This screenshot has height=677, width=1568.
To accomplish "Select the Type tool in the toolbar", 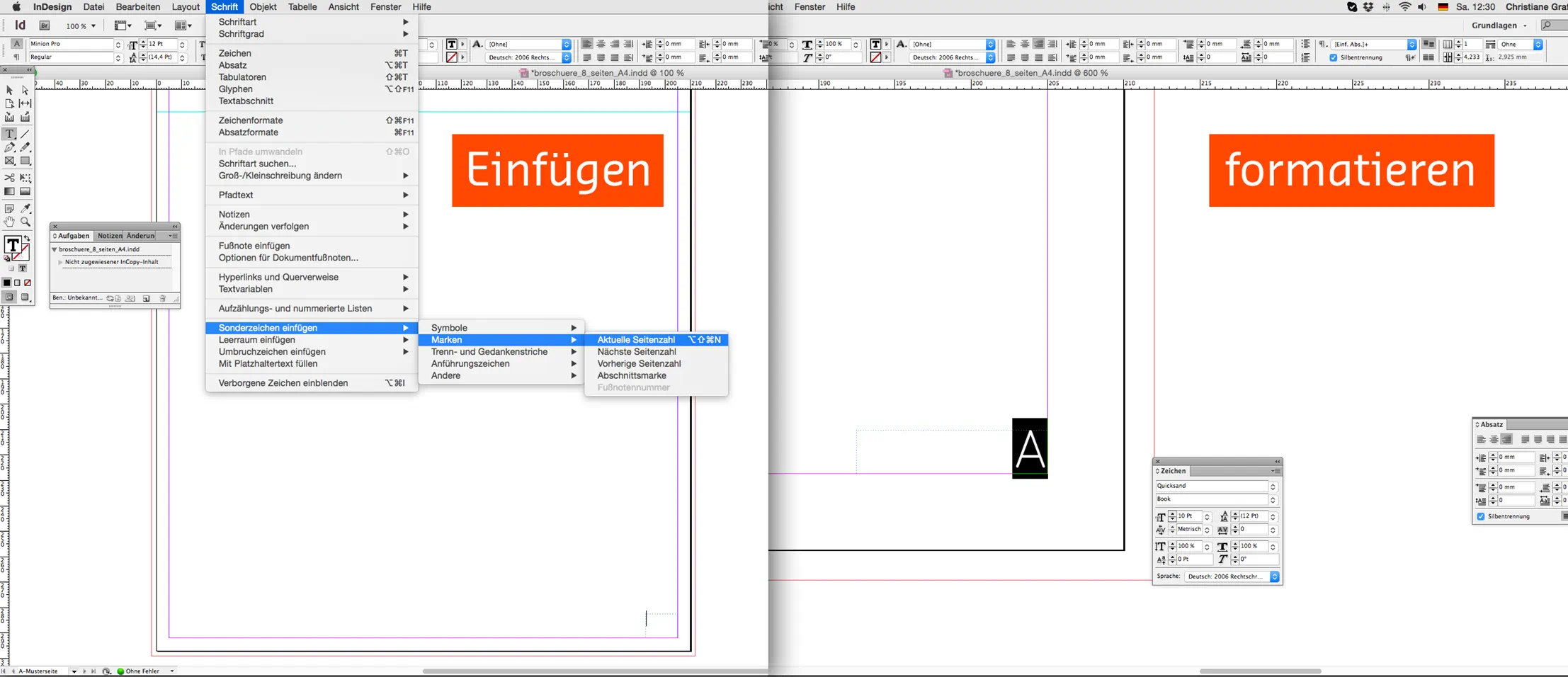I will 9,135.
